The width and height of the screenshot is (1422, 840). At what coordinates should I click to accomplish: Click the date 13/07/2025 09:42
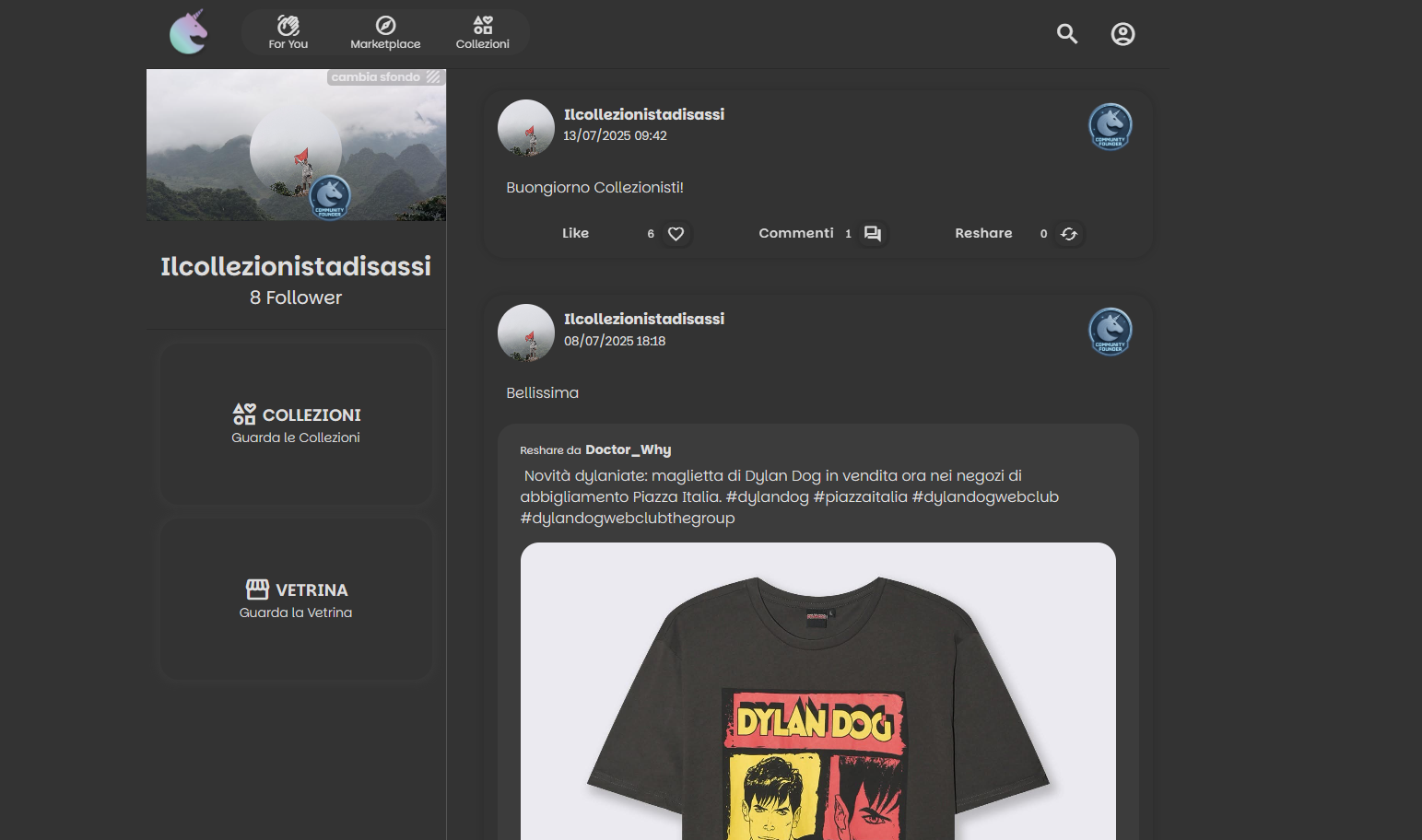(x=616, y=135)
